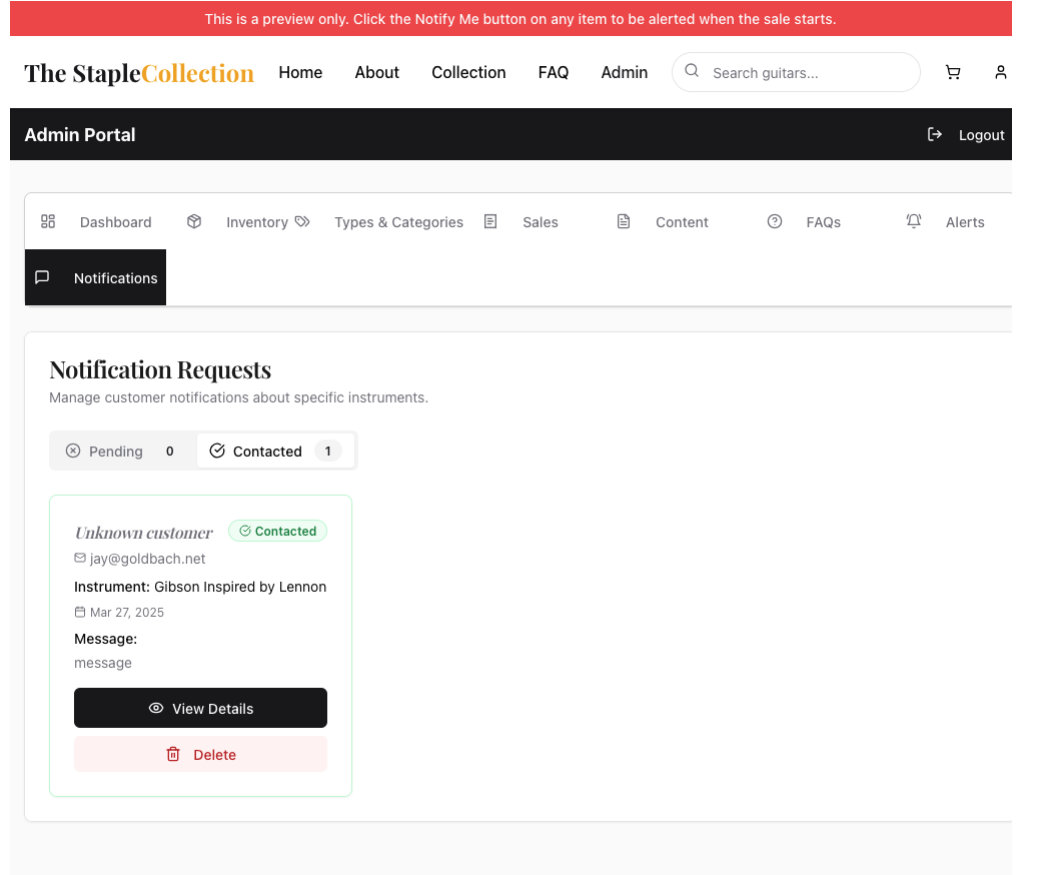Log out of the Admin Portal

coord(966,135)
